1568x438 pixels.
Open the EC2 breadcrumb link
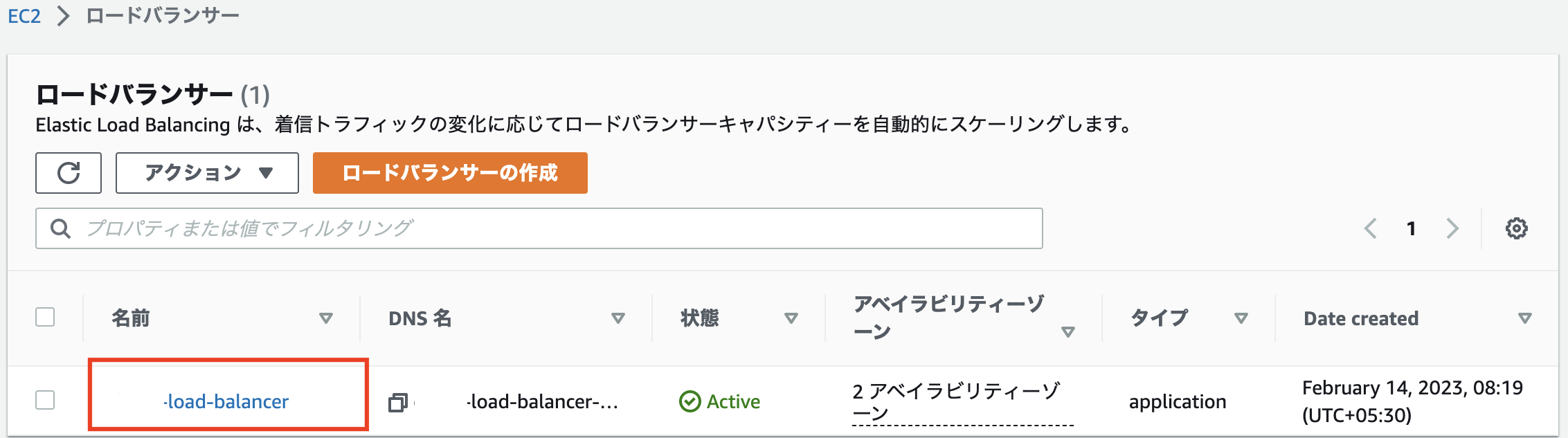pos(24,16)
